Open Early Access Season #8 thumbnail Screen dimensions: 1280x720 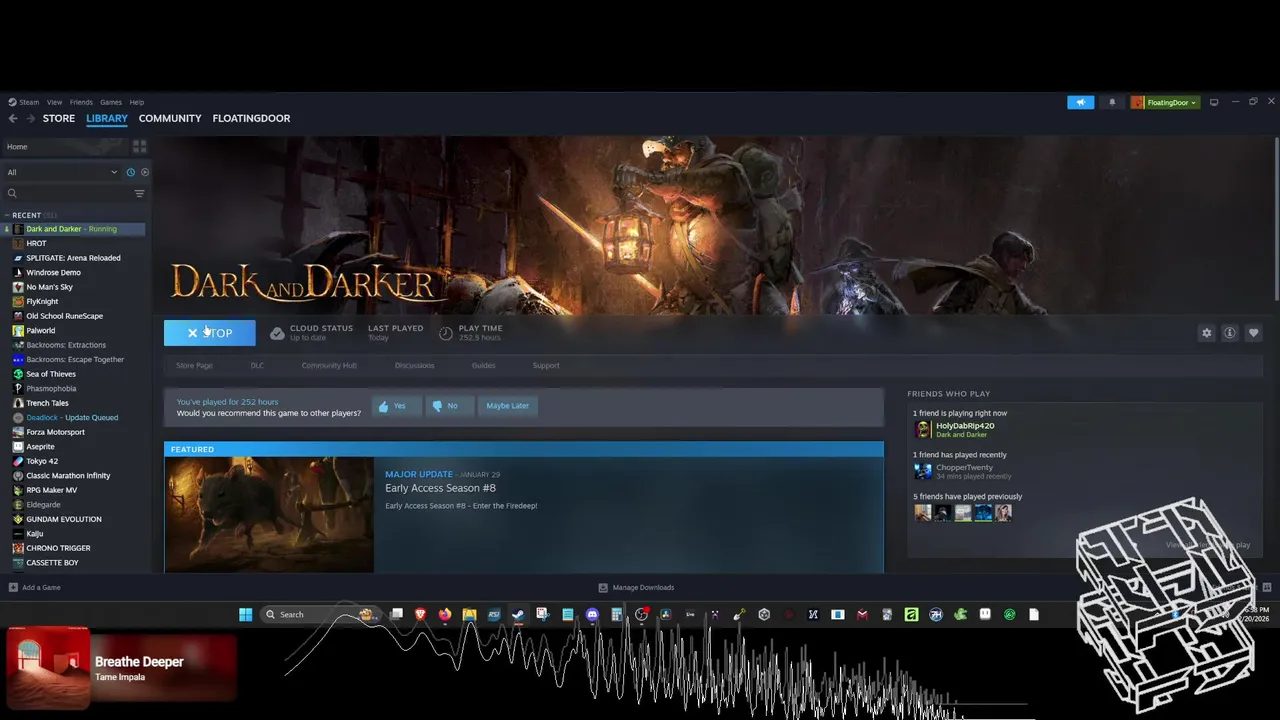(269, 515)
